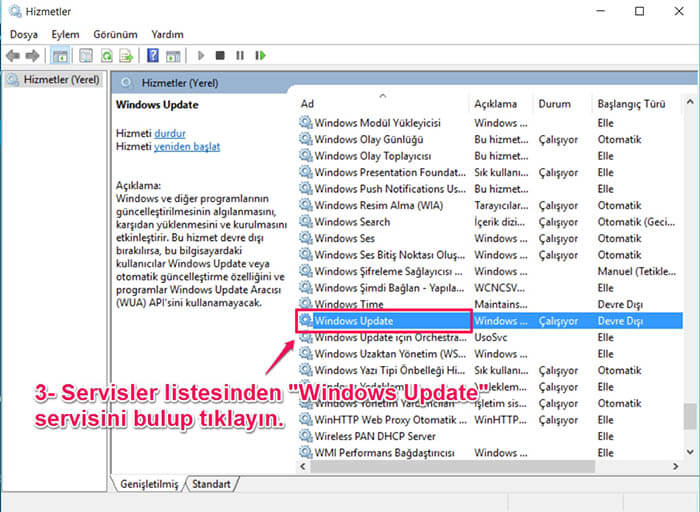
Task: Click the 'durdur' link to stop service
Action: tap(170, 134)
